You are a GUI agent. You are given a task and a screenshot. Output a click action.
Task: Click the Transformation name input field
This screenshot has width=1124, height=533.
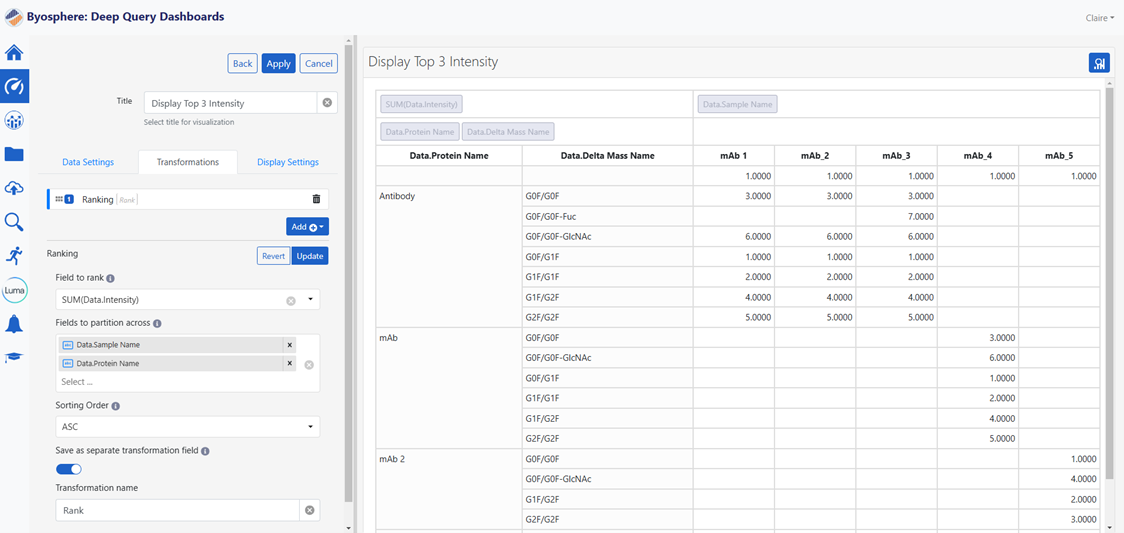[178, 510]
